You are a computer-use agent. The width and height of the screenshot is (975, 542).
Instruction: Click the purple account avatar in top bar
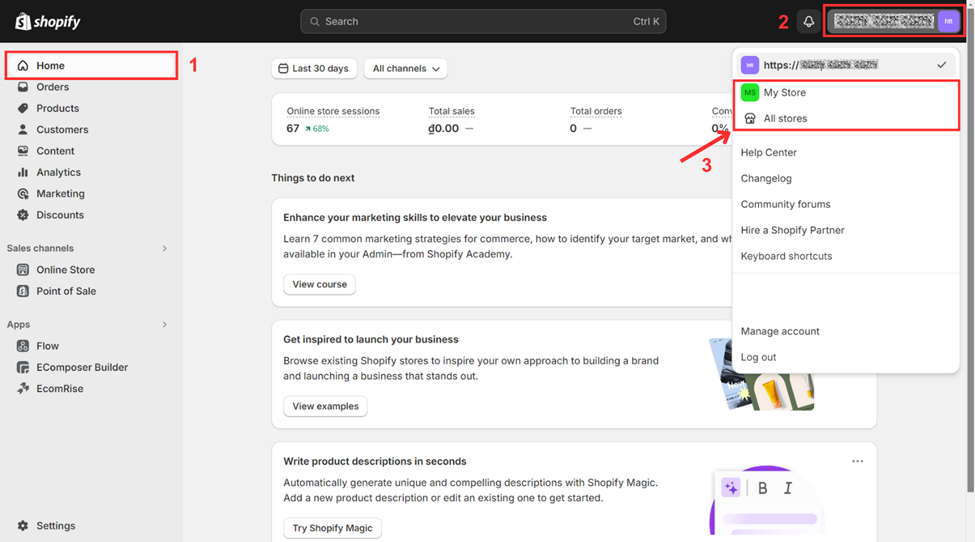point(948,21)
